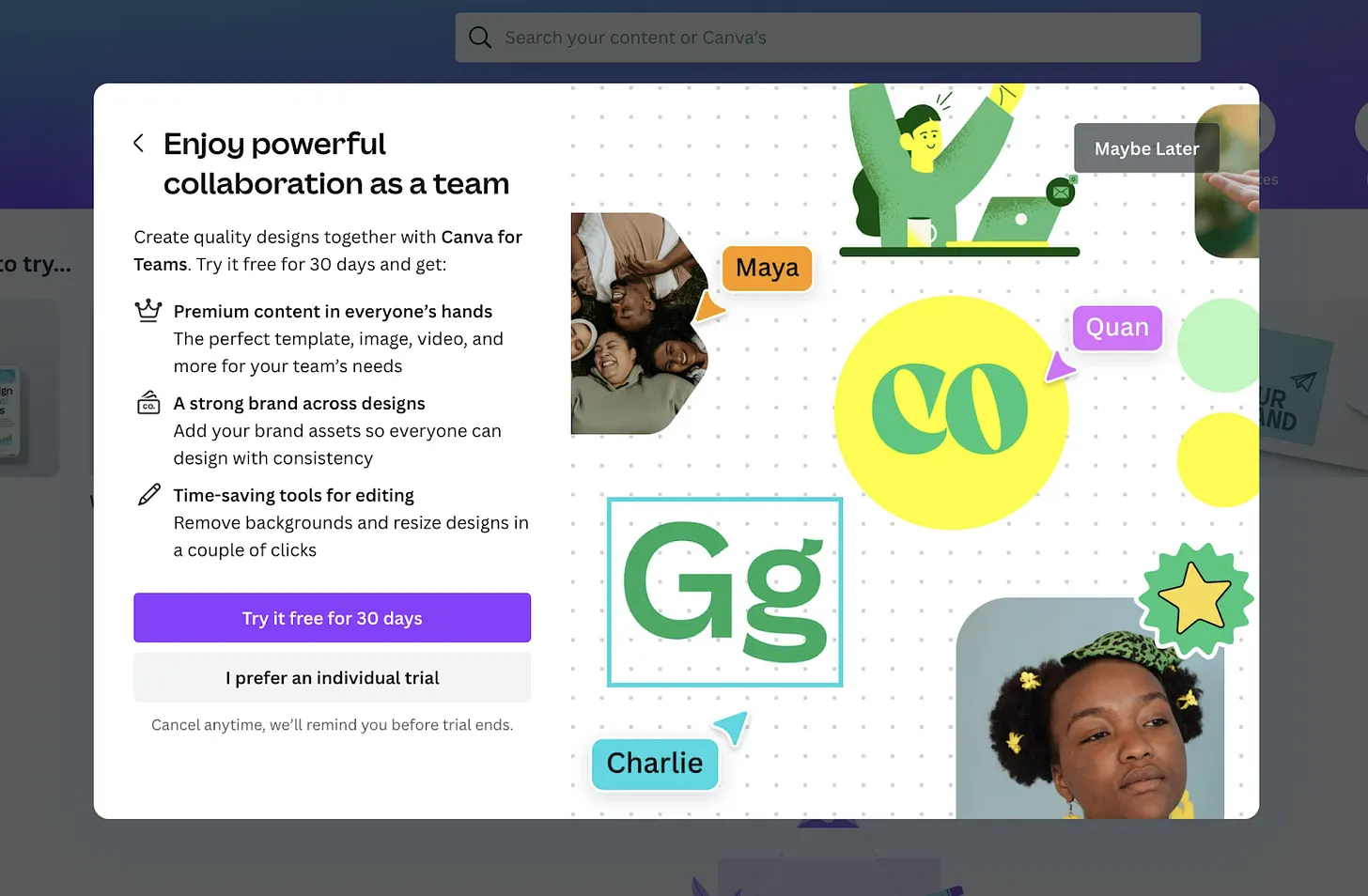The image size is (1368, 896).
Task: Click 'Premium content in everyone's hands' text
Action: coord(333,311)
